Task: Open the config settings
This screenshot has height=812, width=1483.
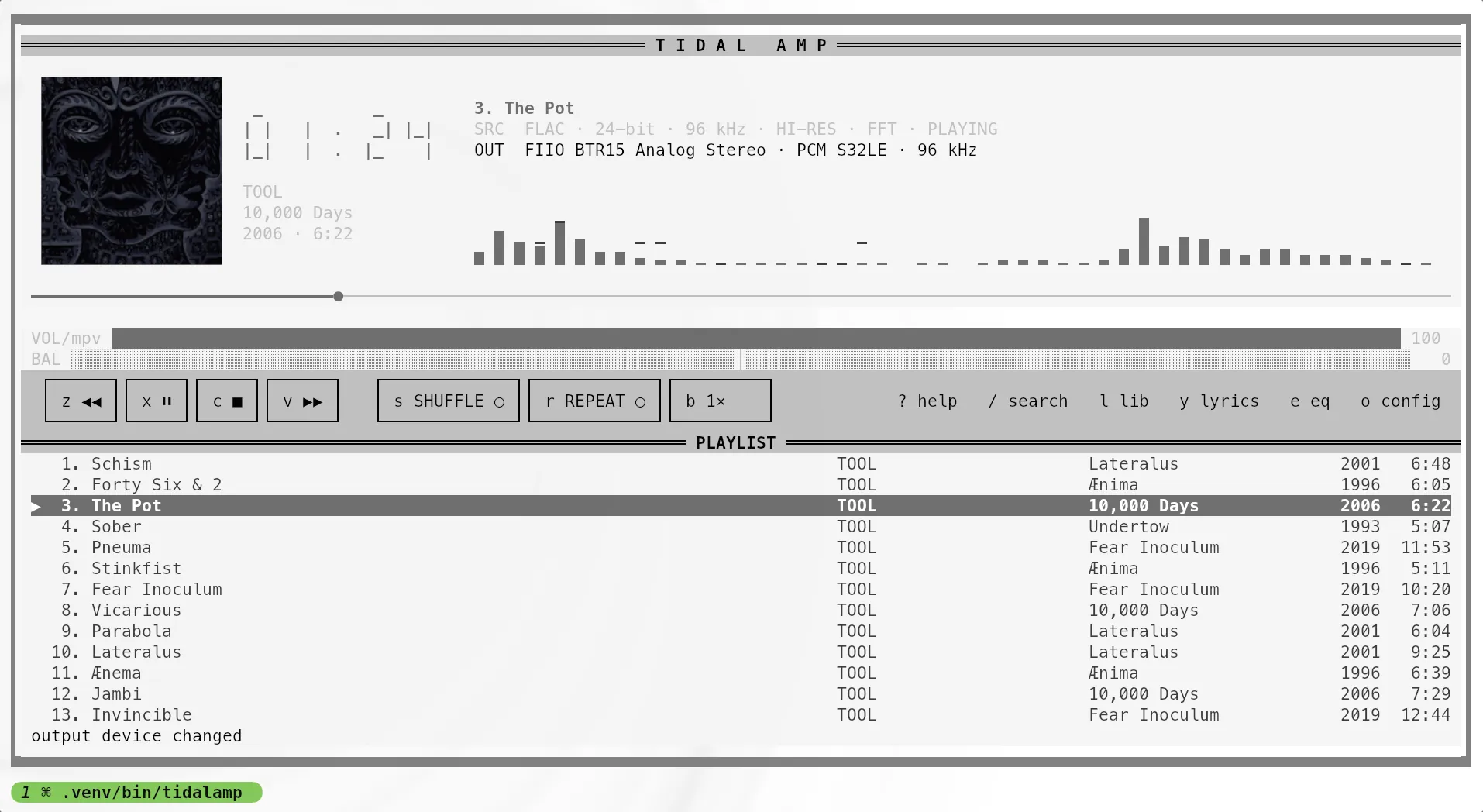Action: (x=1401, y=401)
